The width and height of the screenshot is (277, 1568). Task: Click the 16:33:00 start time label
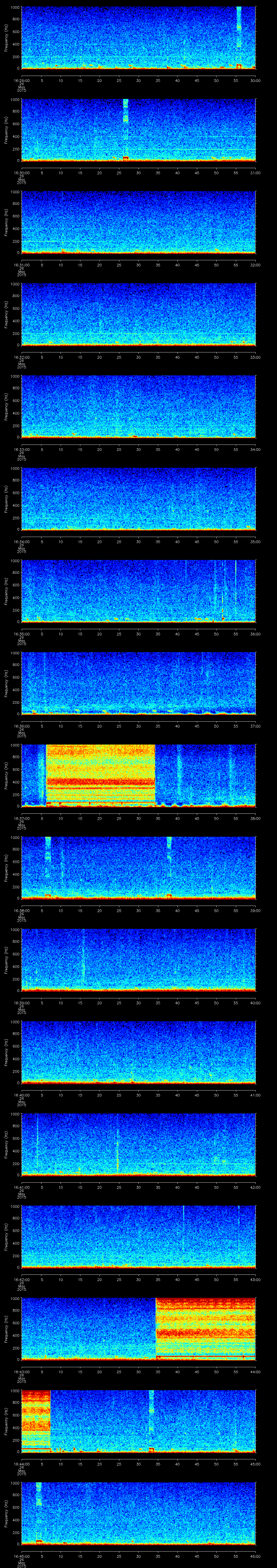(x=21, y=449)
